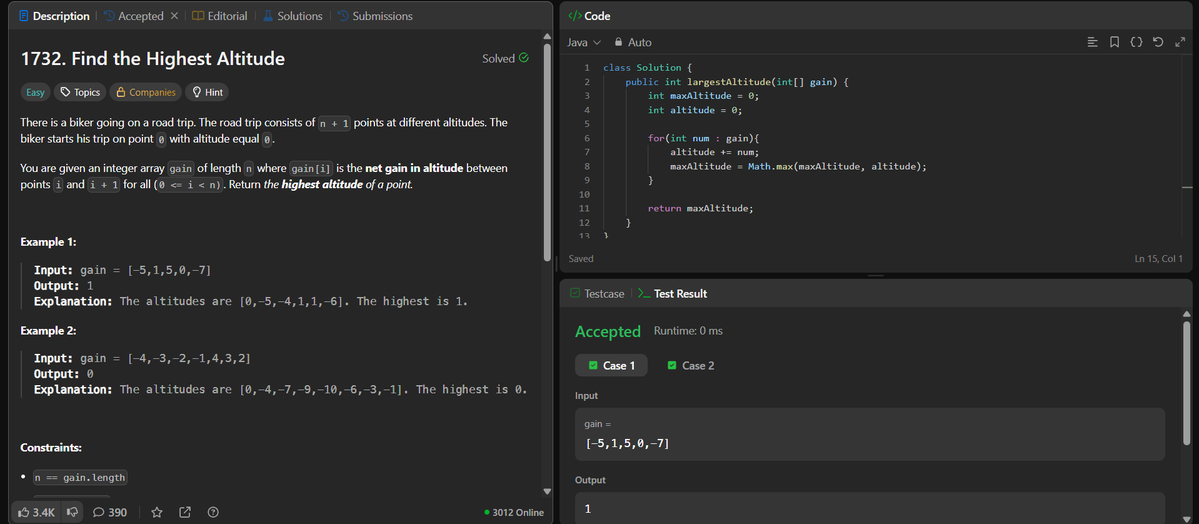Downvote the problem with thumbs down
Screen dimensions: 1199x524
[73, 512]
